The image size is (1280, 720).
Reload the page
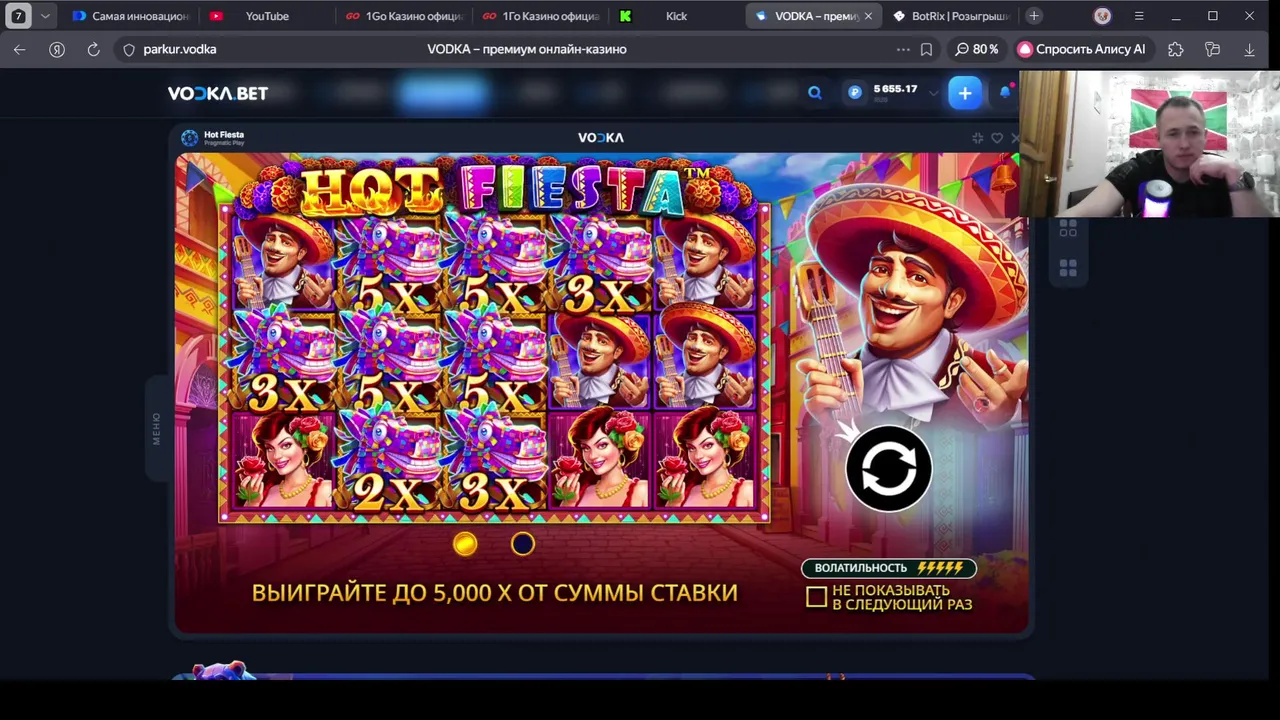point(94,49)
